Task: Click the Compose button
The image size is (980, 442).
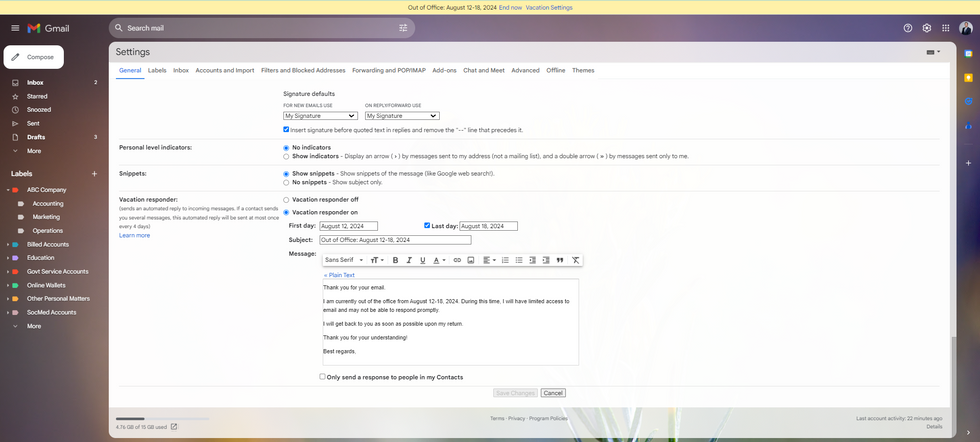Action: (34, 57)
